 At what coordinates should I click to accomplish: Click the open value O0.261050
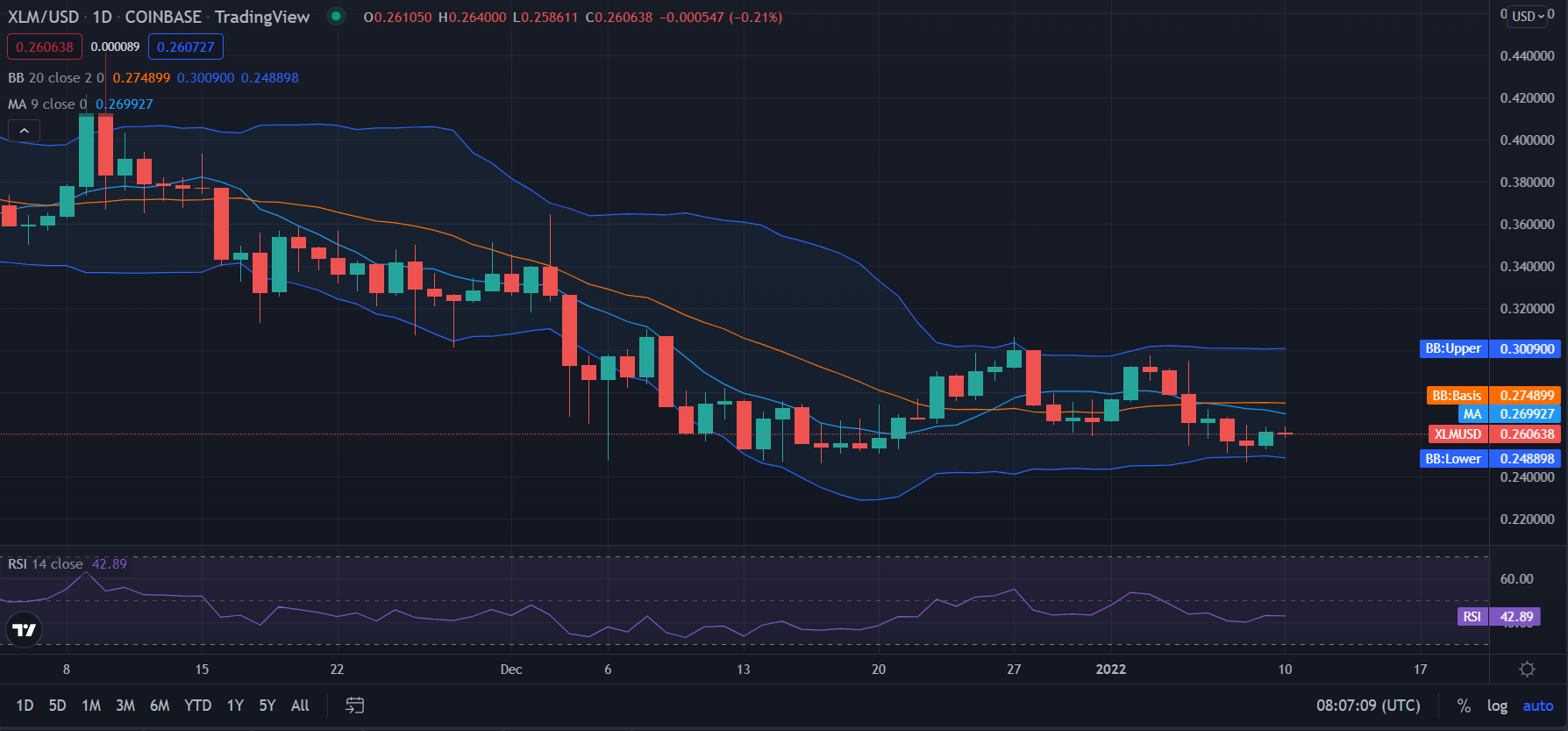pos(397,17)
